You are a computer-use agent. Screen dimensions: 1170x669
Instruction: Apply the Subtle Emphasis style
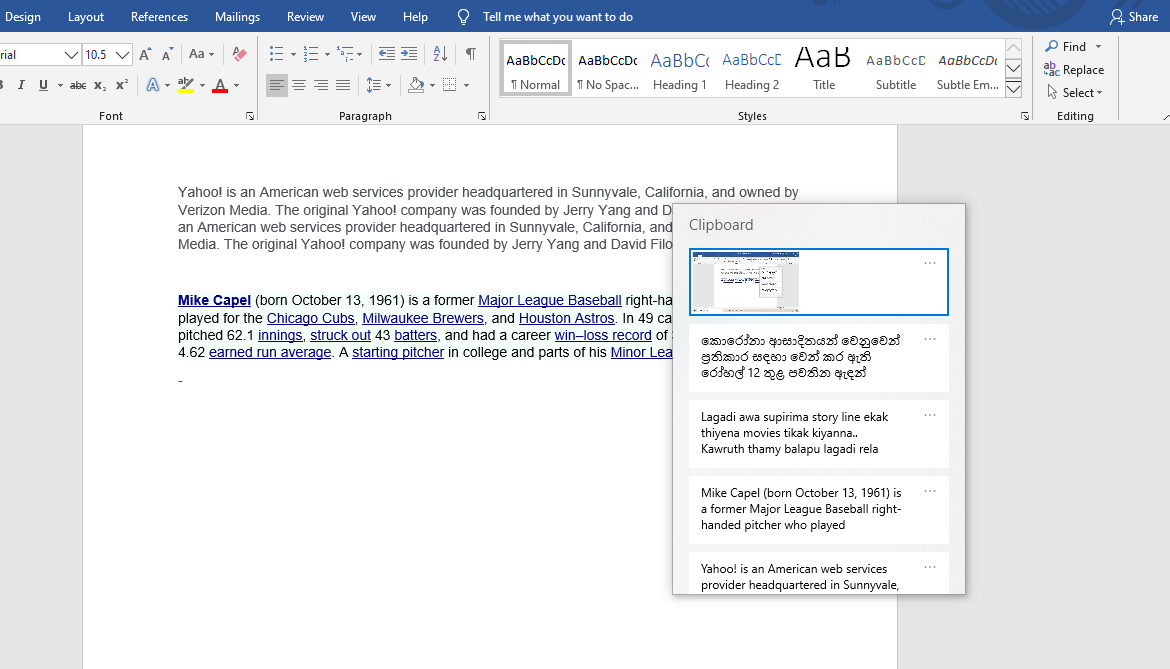(x=967, y=69)
